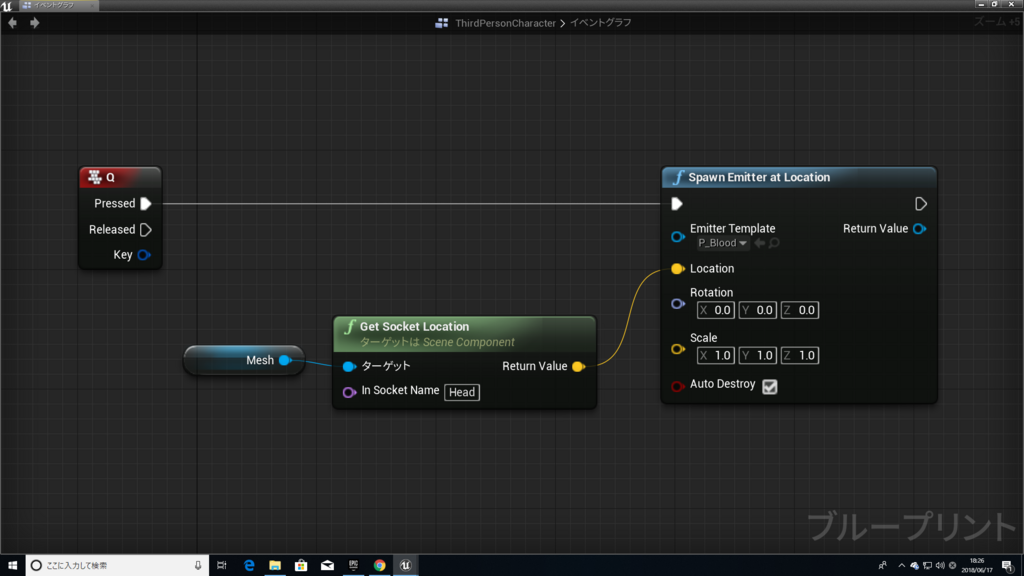Screen dimensions: 1024x576
Task: Click the ターゲット input pin on Get Socket Location
Action: [x=349, y=366]
